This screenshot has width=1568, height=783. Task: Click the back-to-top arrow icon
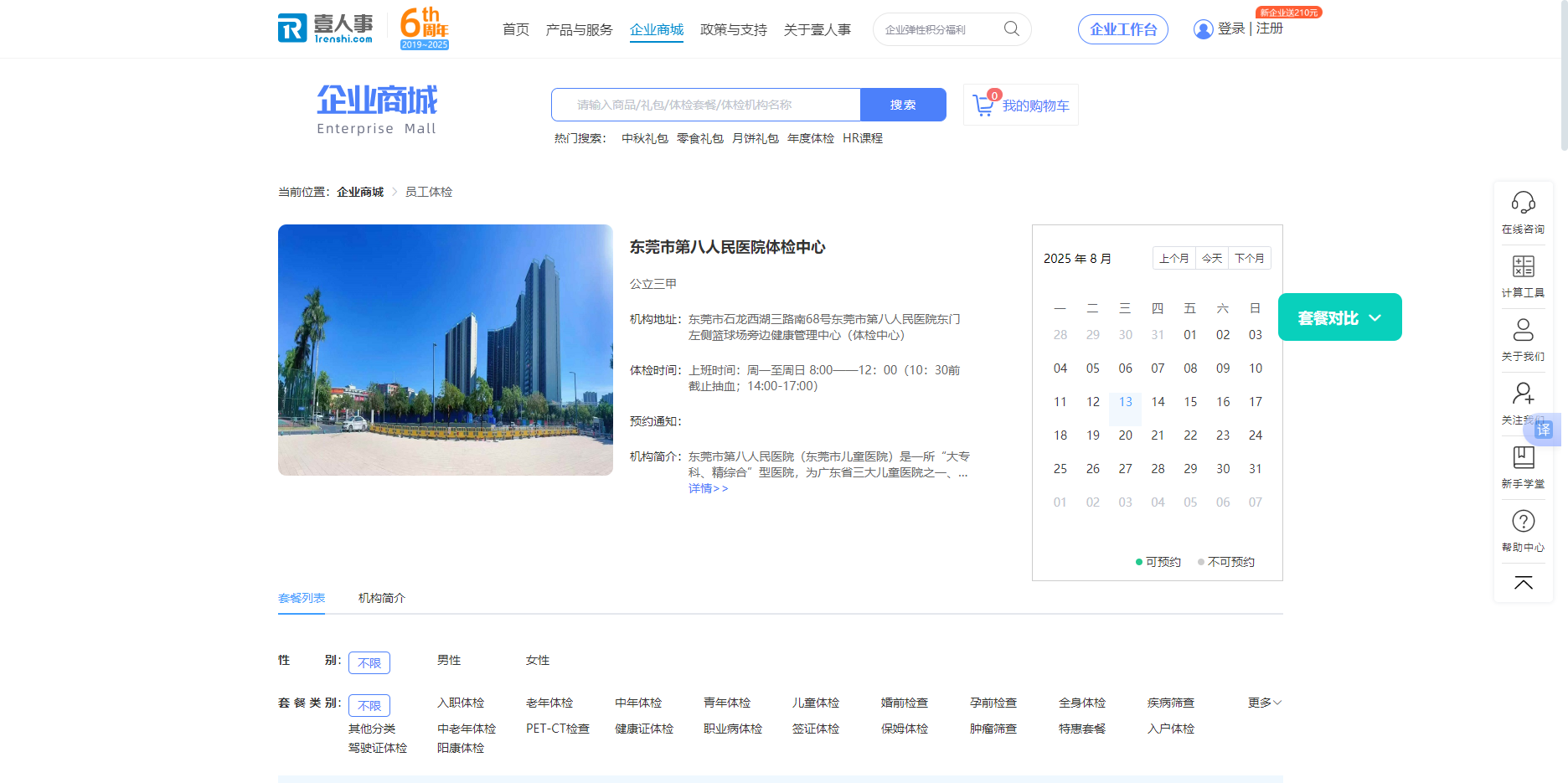1523,583
